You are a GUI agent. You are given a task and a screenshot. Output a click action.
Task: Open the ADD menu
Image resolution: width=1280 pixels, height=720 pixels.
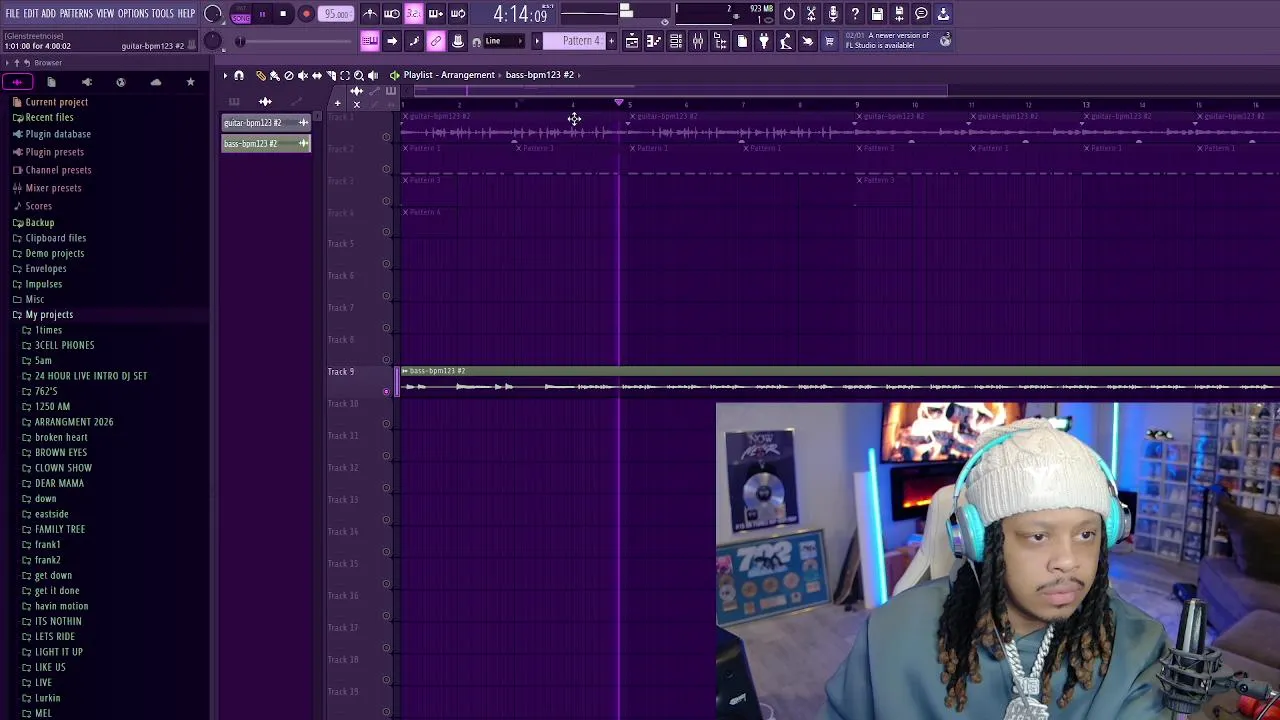click(48, 13)
